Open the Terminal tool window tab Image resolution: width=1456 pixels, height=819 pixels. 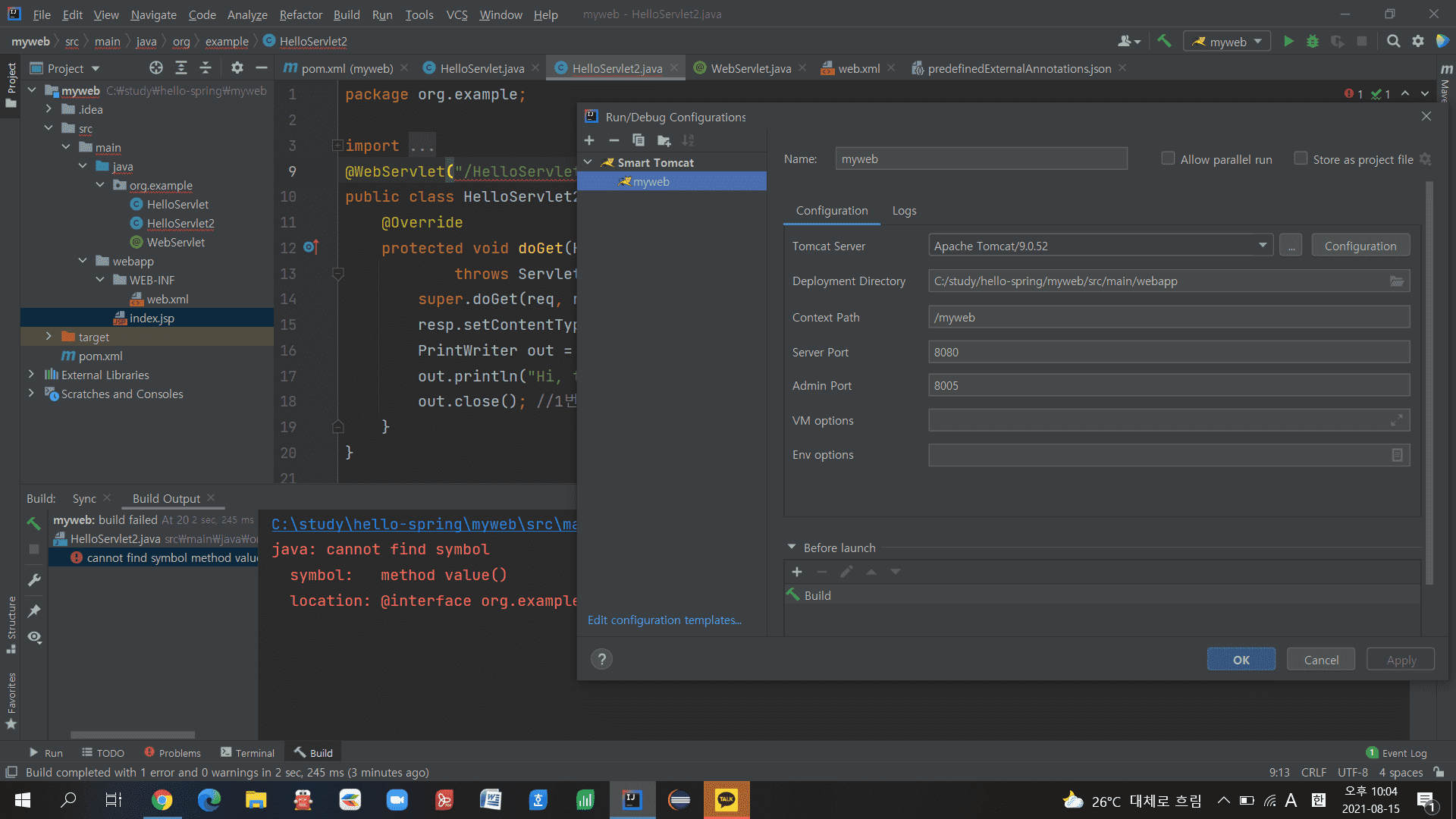(248, 753)
